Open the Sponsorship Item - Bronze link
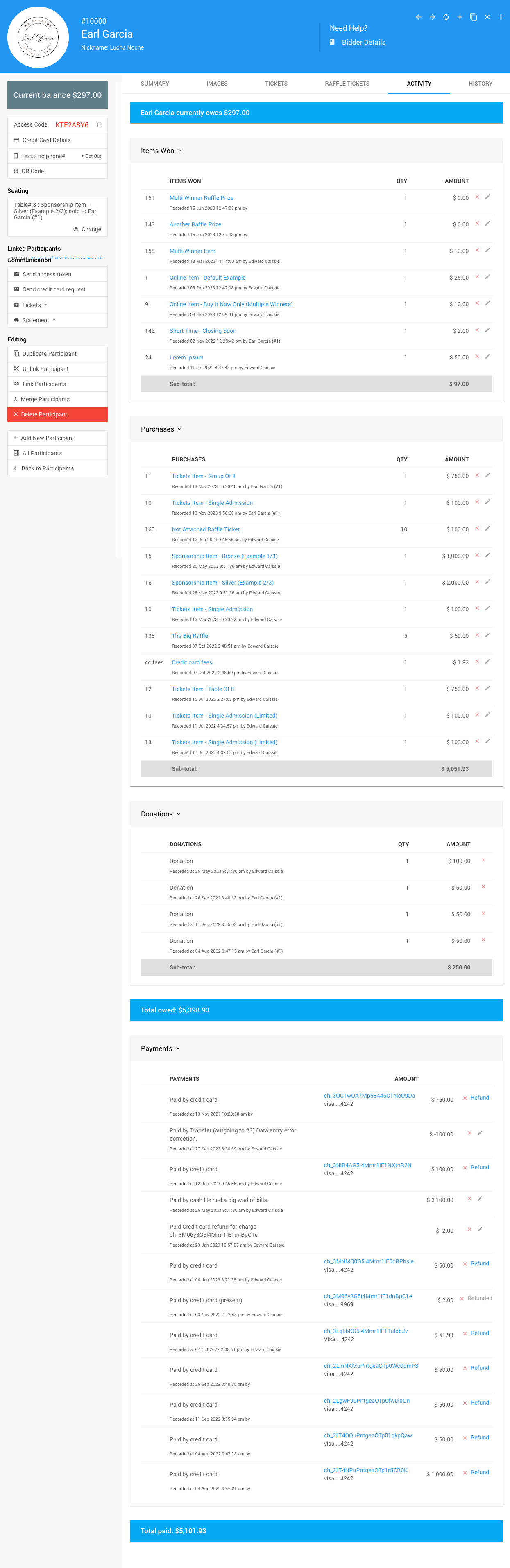This screenshot has height=1568, width=510. [224, 556]
